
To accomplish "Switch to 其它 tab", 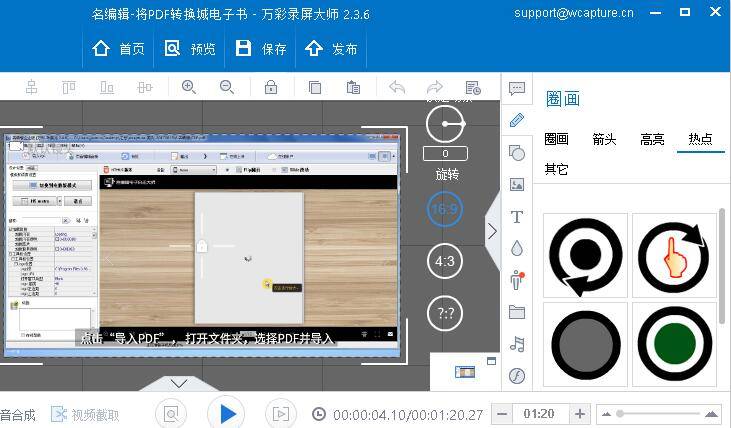I will 556,169.
